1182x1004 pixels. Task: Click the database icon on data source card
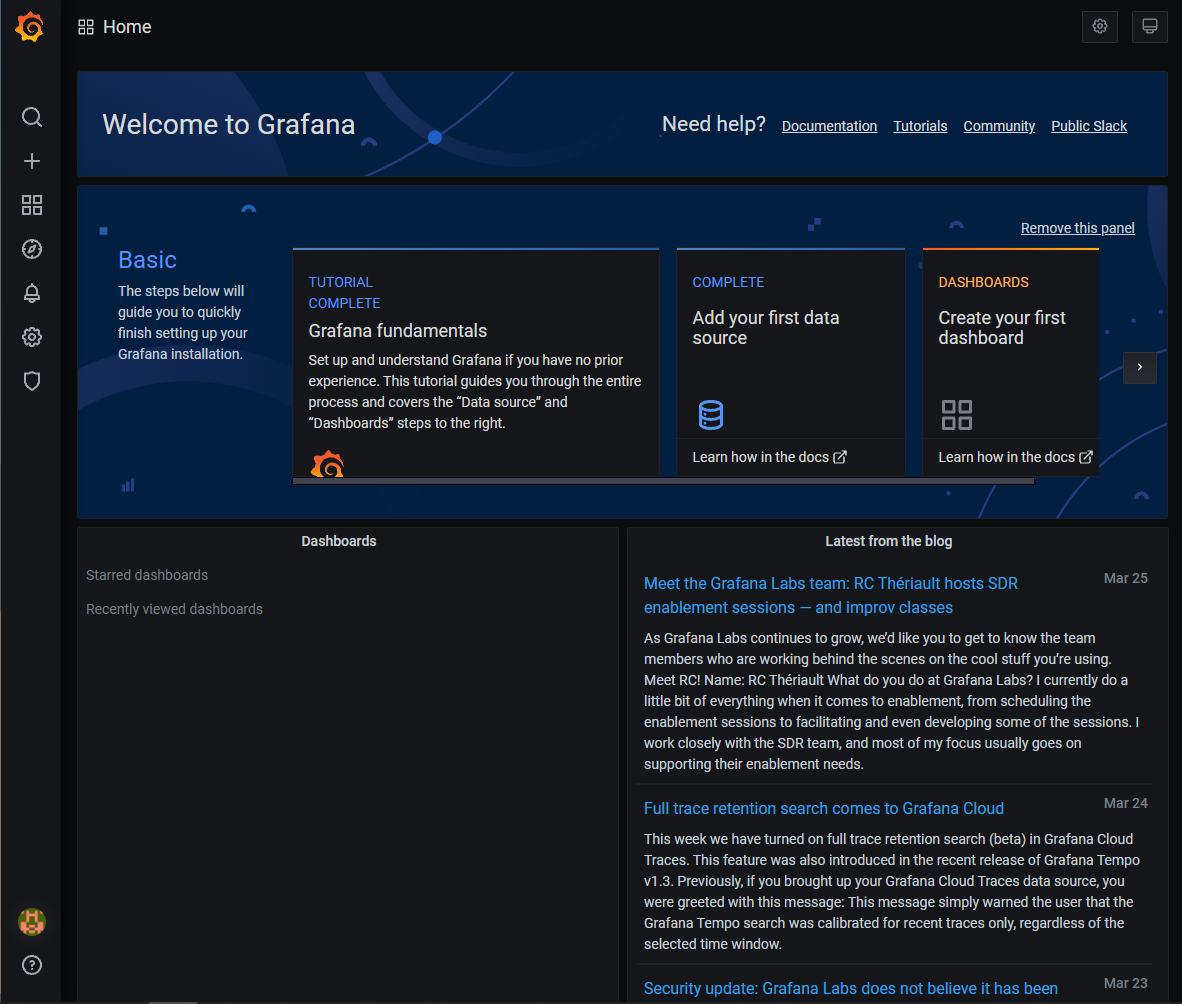711,415
